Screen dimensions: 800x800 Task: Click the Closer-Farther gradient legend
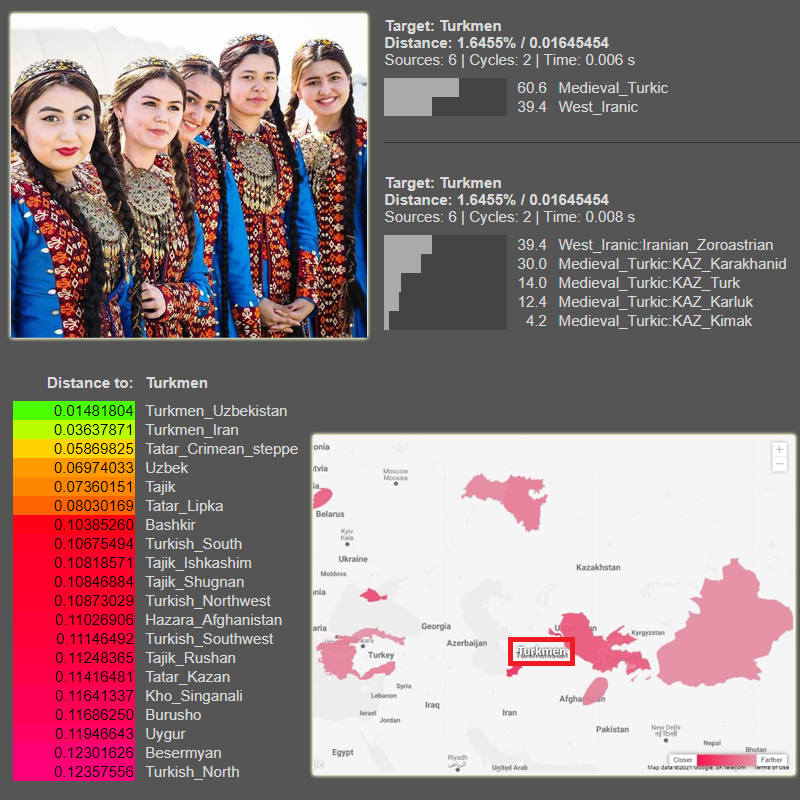(x=728, y=760)
